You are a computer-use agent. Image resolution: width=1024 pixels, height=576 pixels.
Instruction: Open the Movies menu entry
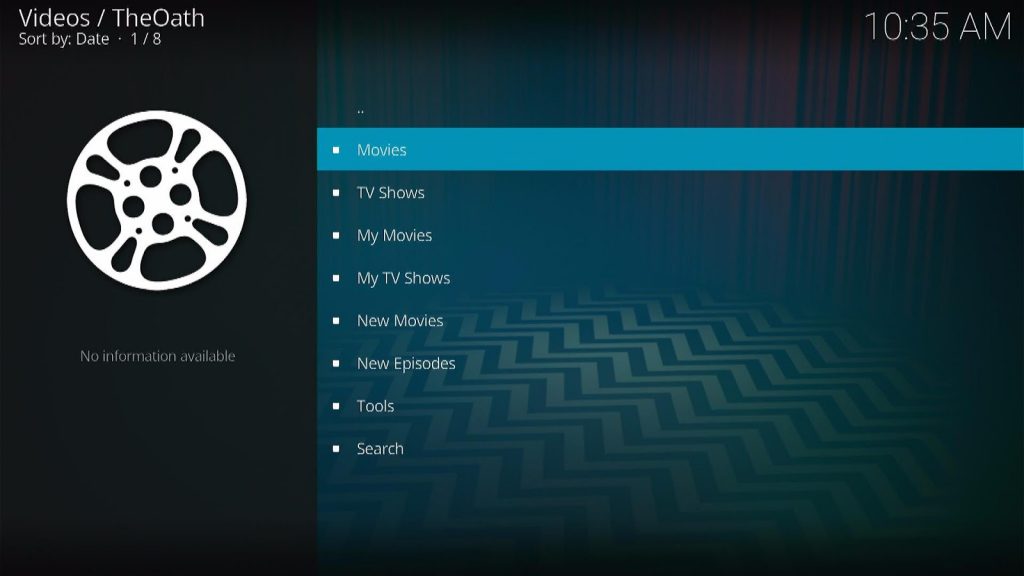(x=670, y=150)
